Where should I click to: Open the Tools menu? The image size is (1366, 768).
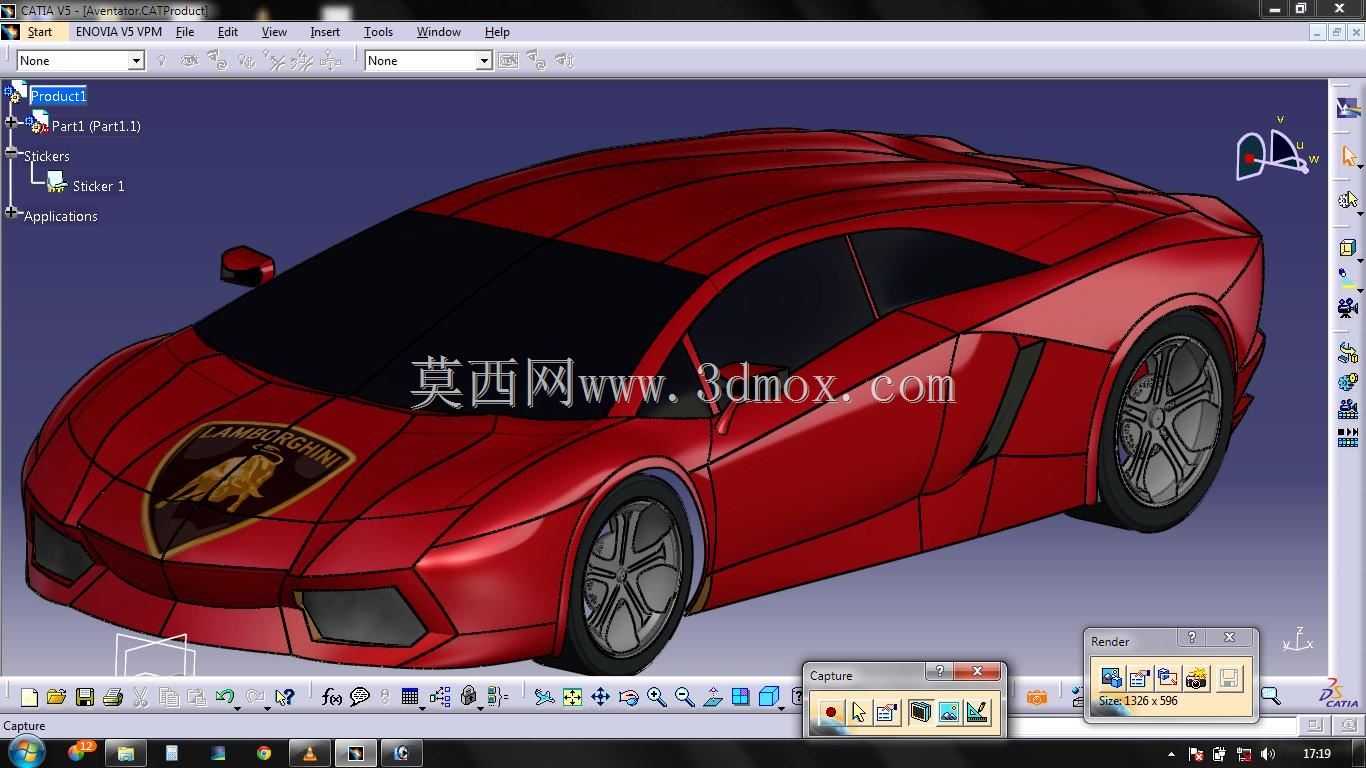[378, 32]
